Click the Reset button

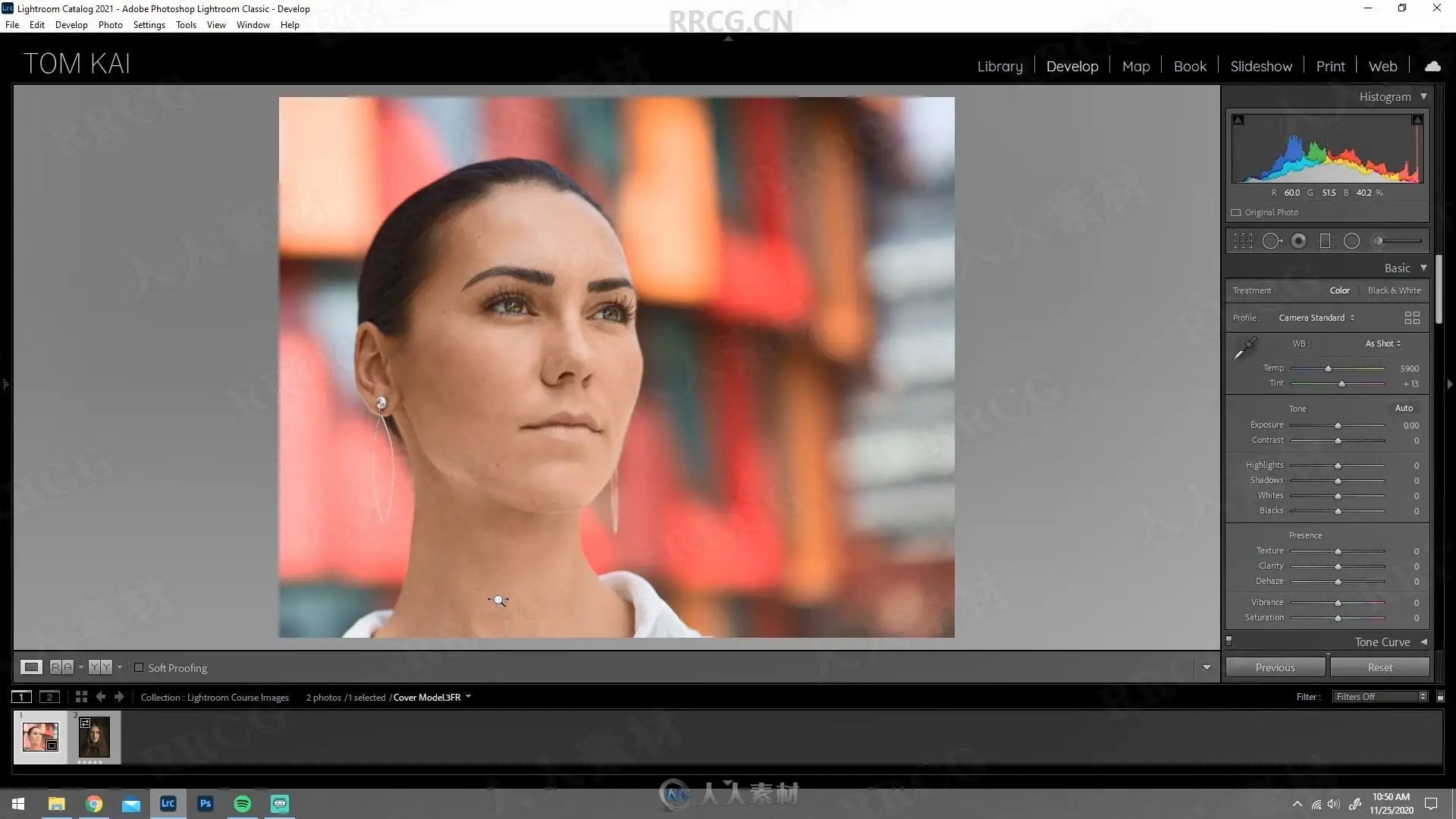(x=1379, y=667)
